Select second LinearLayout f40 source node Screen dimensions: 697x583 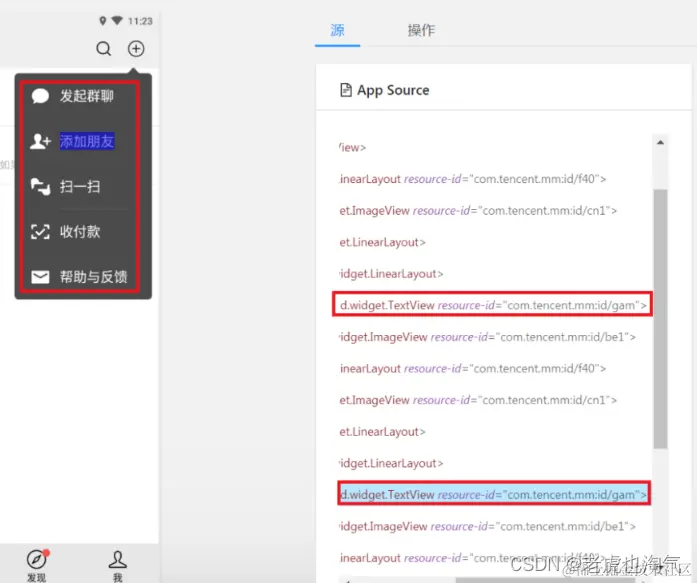[473, 368]
